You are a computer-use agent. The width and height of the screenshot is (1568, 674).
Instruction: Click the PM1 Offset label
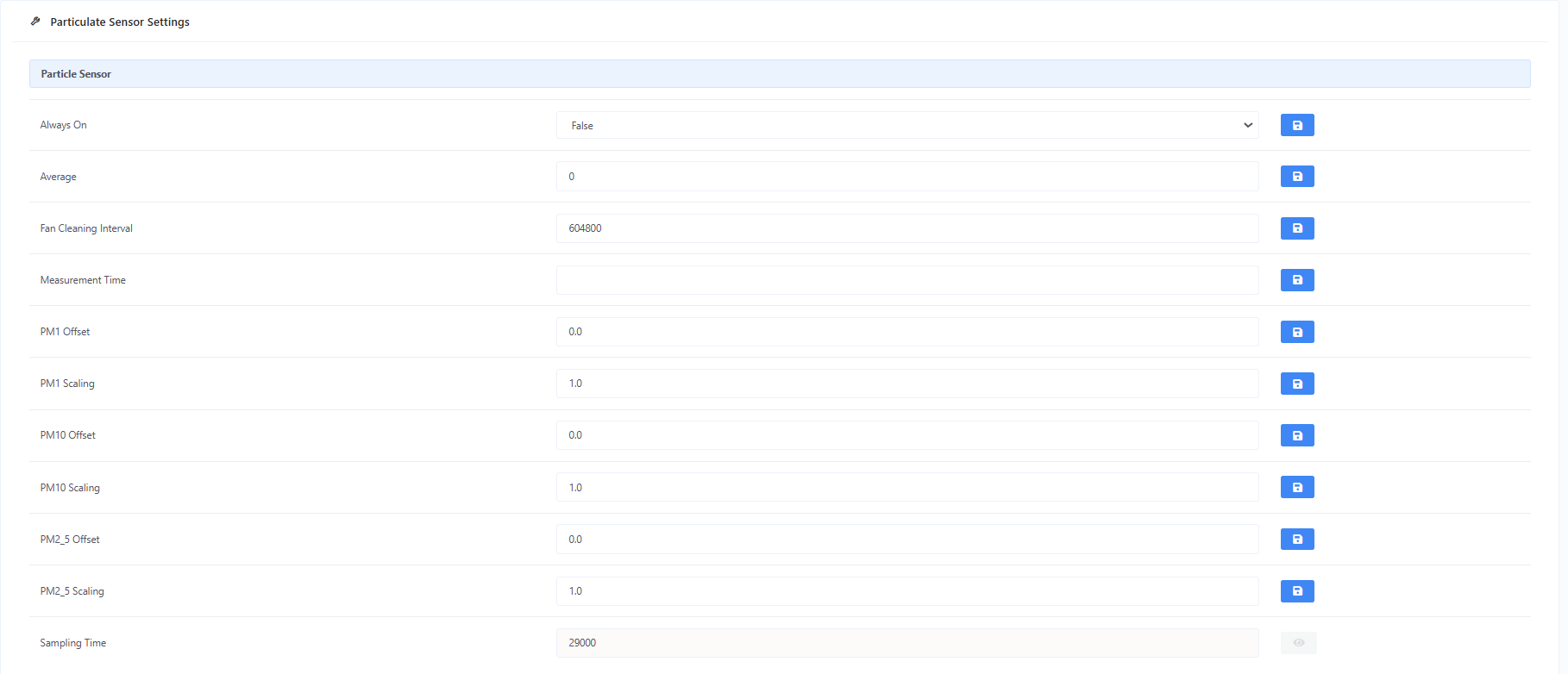65,332
